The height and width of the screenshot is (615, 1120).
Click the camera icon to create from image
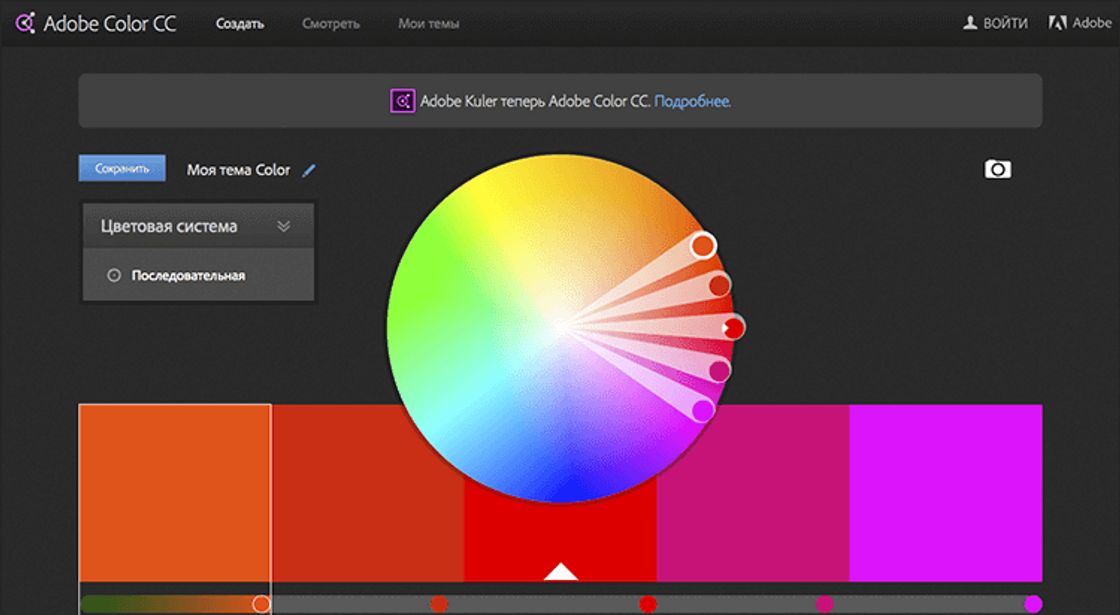998,169
